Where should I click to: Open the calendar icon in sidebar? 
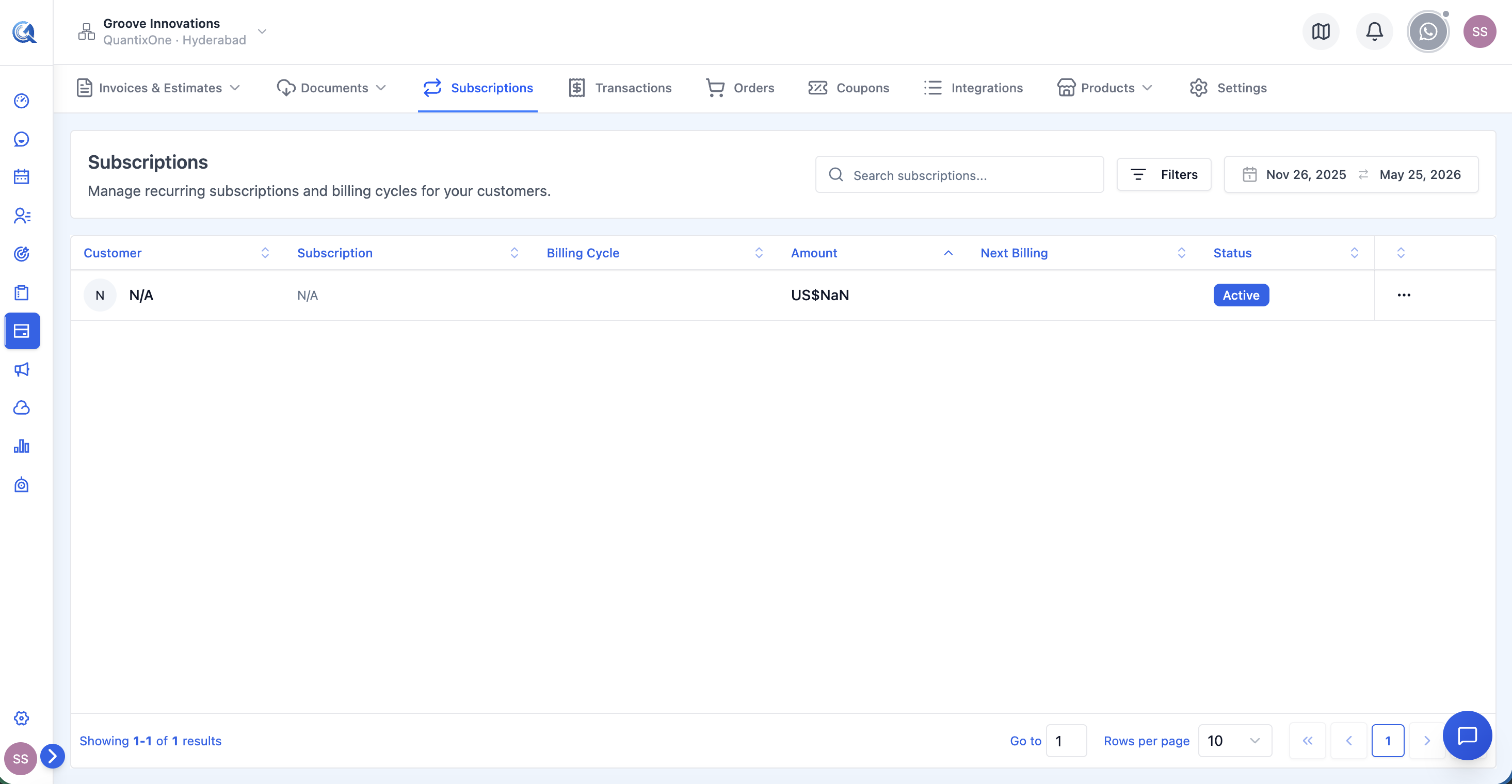click(x=22, y=176)
